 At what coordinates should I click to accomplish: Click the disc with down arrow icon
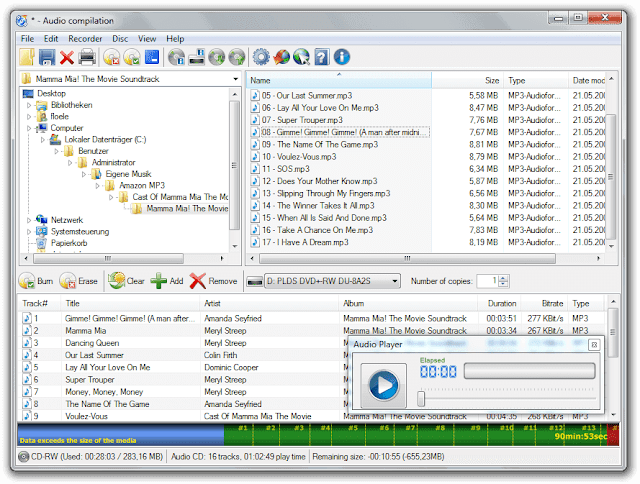217,57
